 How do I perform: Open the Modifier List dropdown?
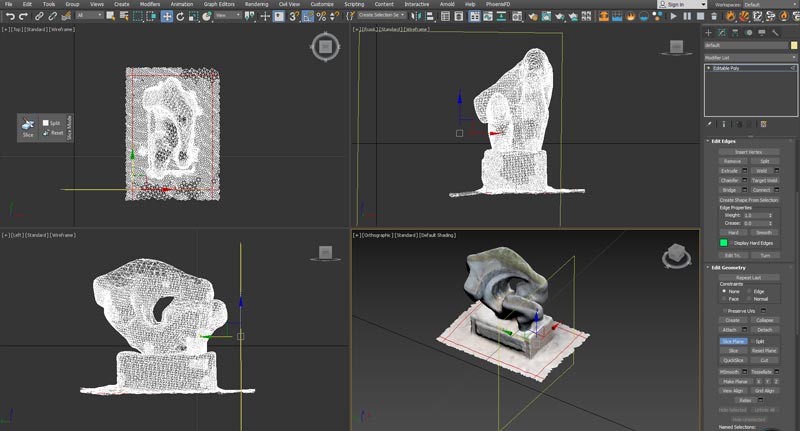coord(750,57)
